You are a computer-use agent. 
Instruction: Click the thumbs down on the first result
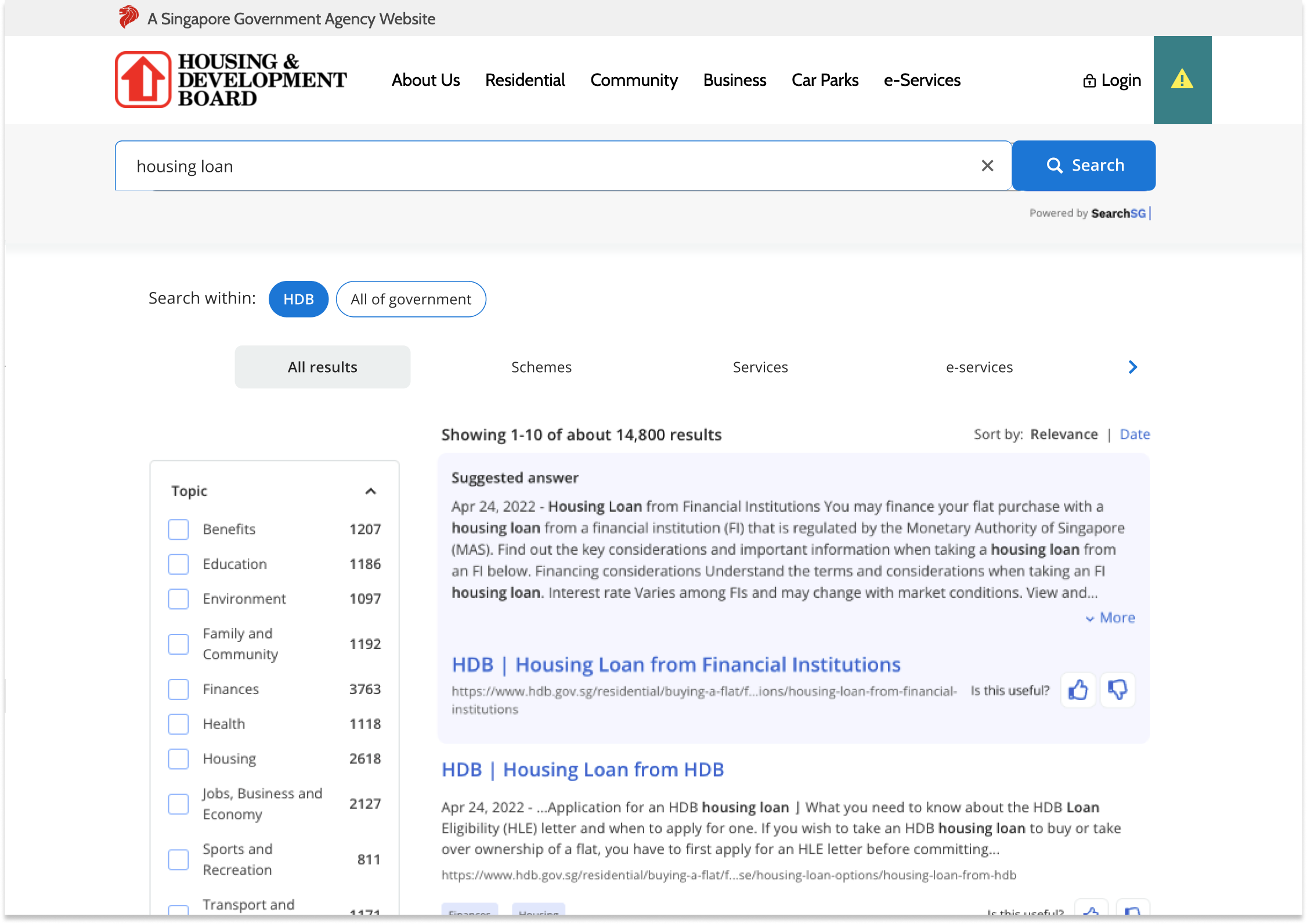1117,690
